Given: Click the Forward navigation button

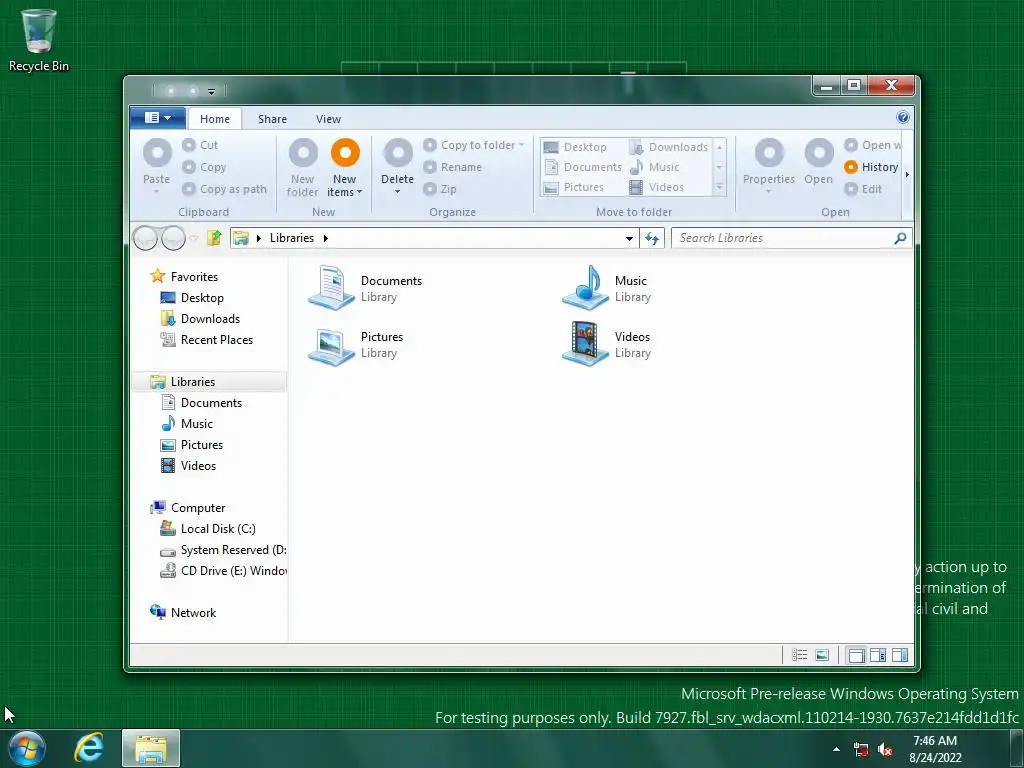Looking at the screenshot, I should 173,238.
